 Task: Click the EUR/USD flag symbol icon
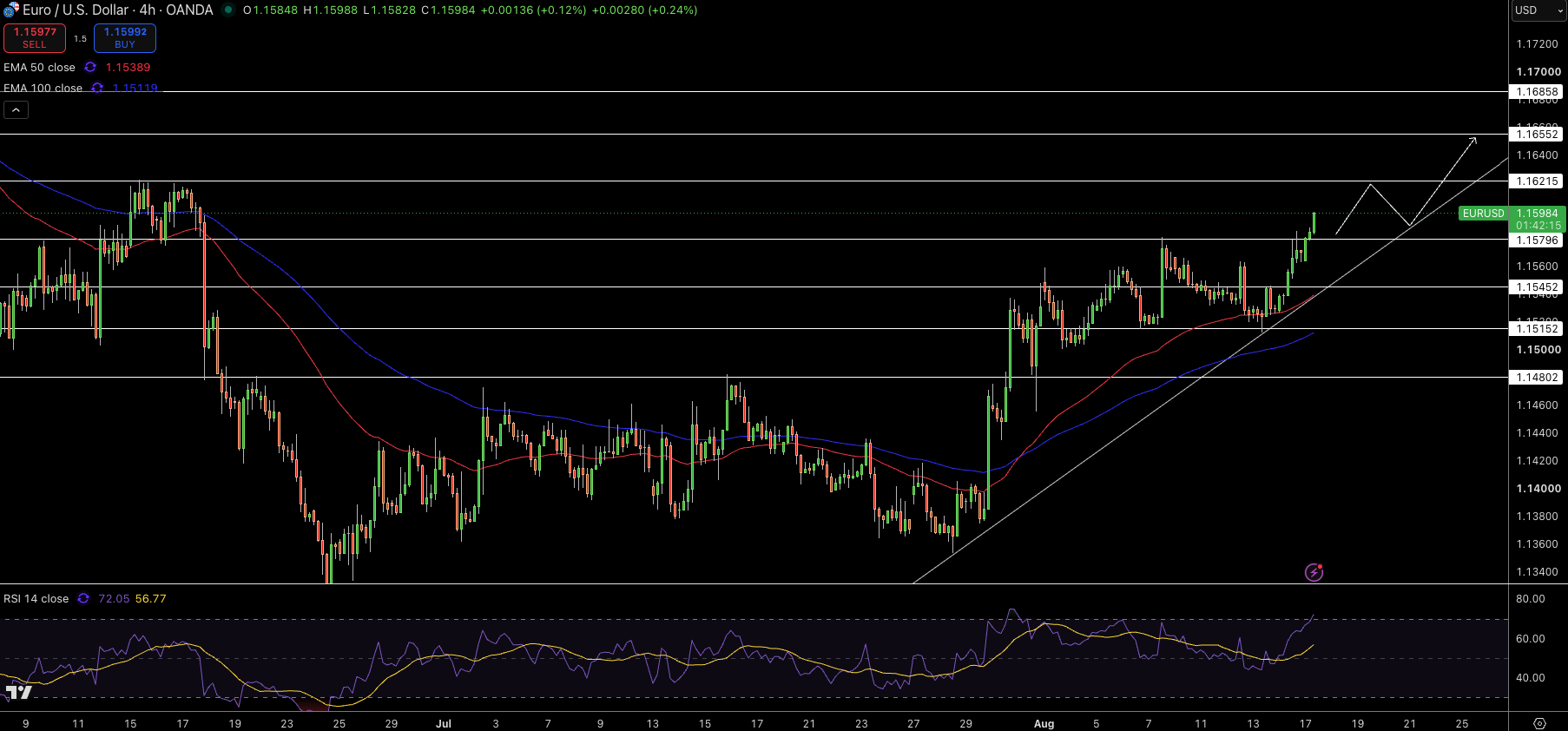(x=10, y=10)
